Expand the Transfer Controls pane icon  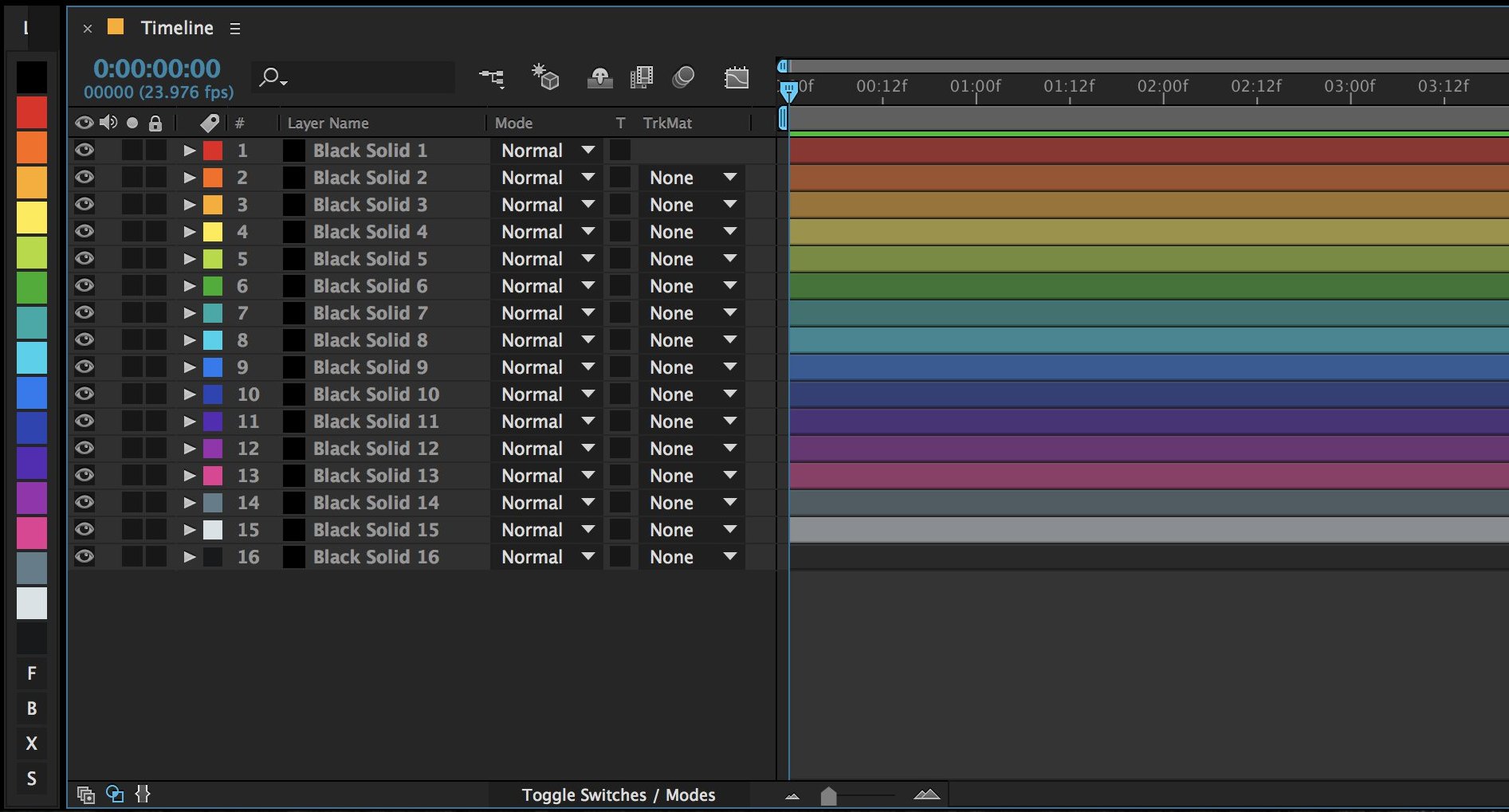click(116, 794)
